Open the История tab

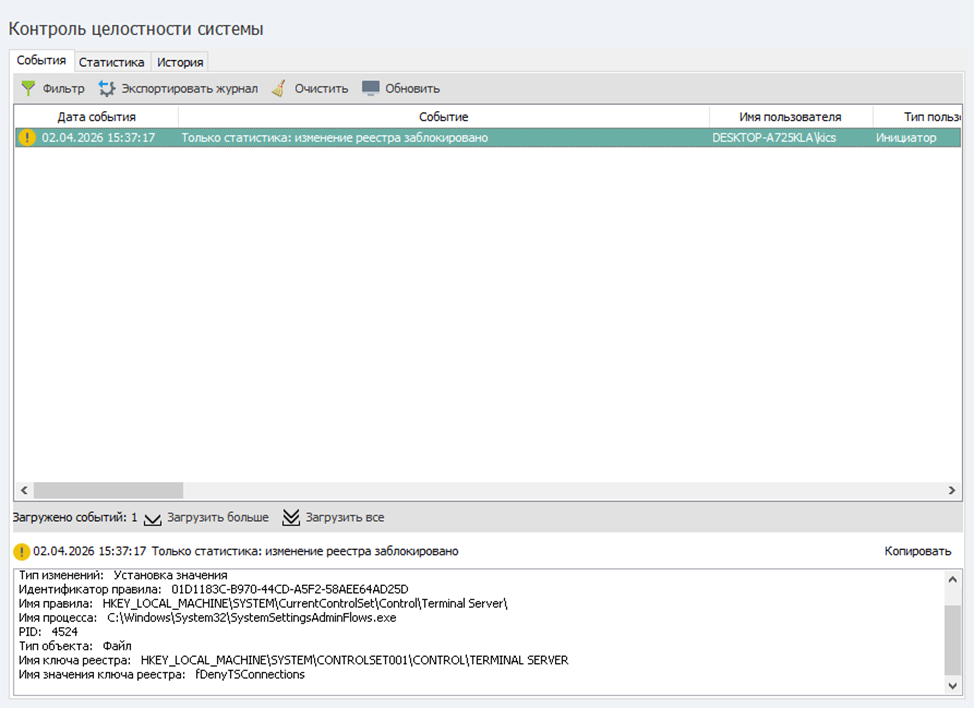(x=180, y=62)
